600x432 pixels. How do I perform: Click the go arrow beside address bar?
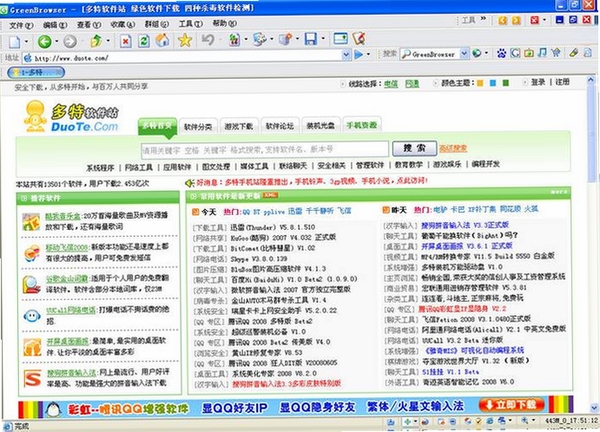click(359, 55)
